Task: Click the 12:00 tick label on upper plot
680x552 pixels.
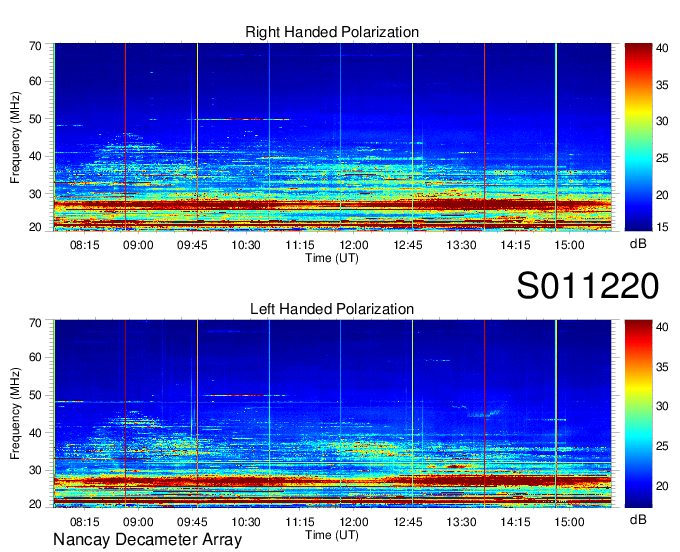Action: click(x=354, y=245)
